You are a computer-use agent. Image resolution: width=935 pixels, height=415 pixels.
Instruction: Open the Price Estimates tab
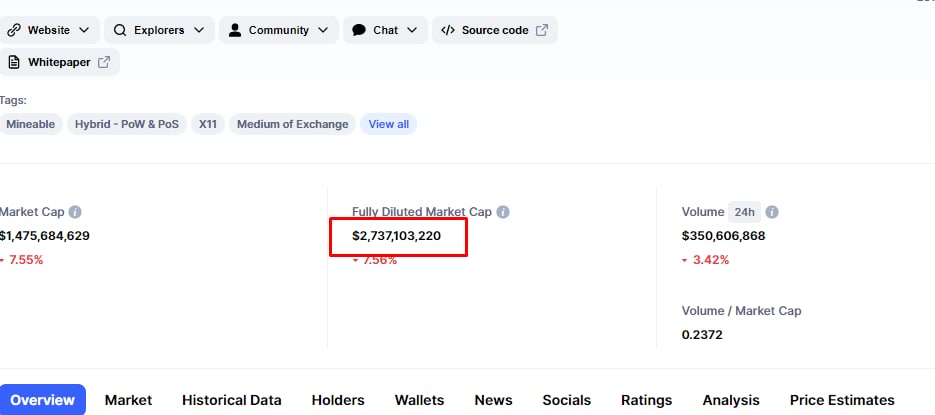tap(842, 400)
